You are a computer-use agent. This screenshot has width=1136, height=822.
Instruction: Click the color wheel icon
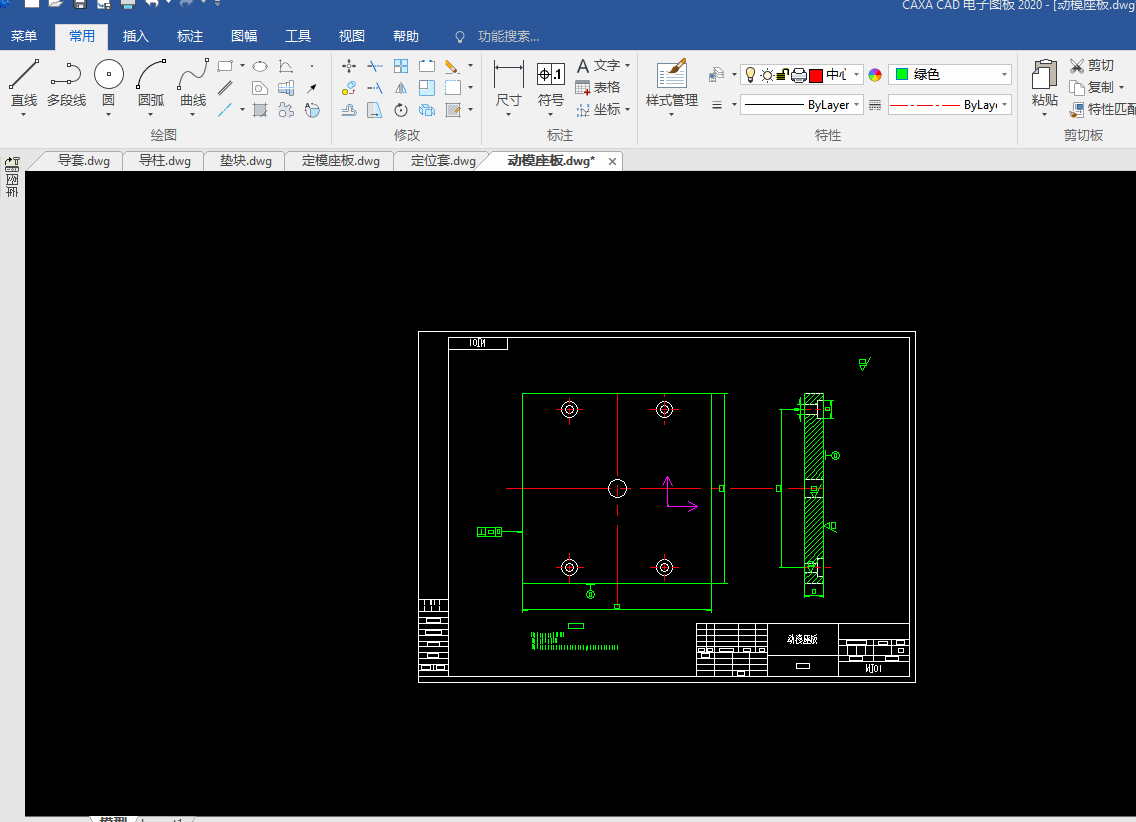[875, 75]
